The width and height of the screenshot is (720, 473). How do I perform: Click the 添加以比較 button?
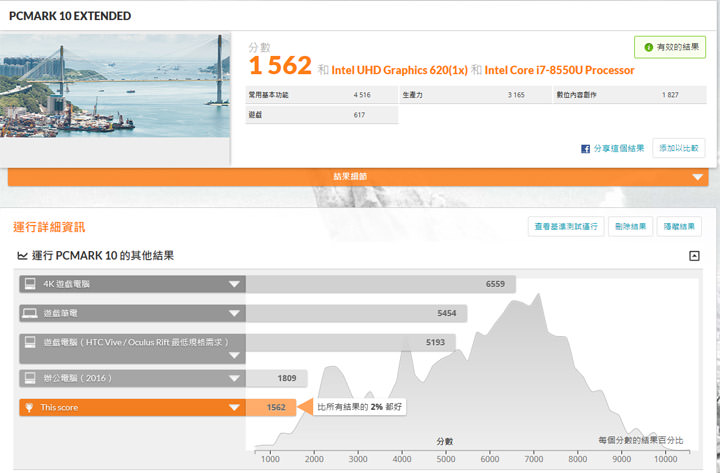(679, 148)
